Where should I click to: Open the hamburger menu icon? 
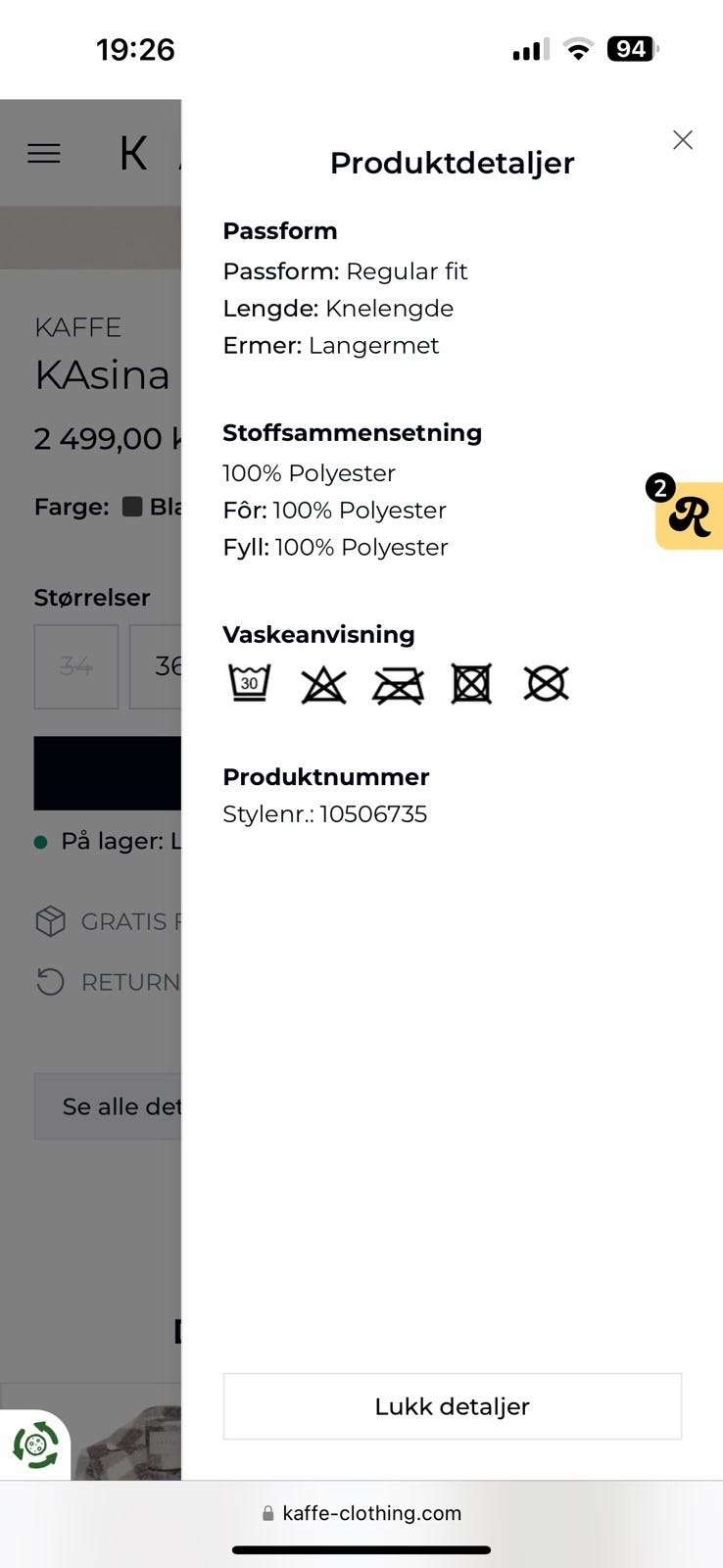tap(44, 153)
